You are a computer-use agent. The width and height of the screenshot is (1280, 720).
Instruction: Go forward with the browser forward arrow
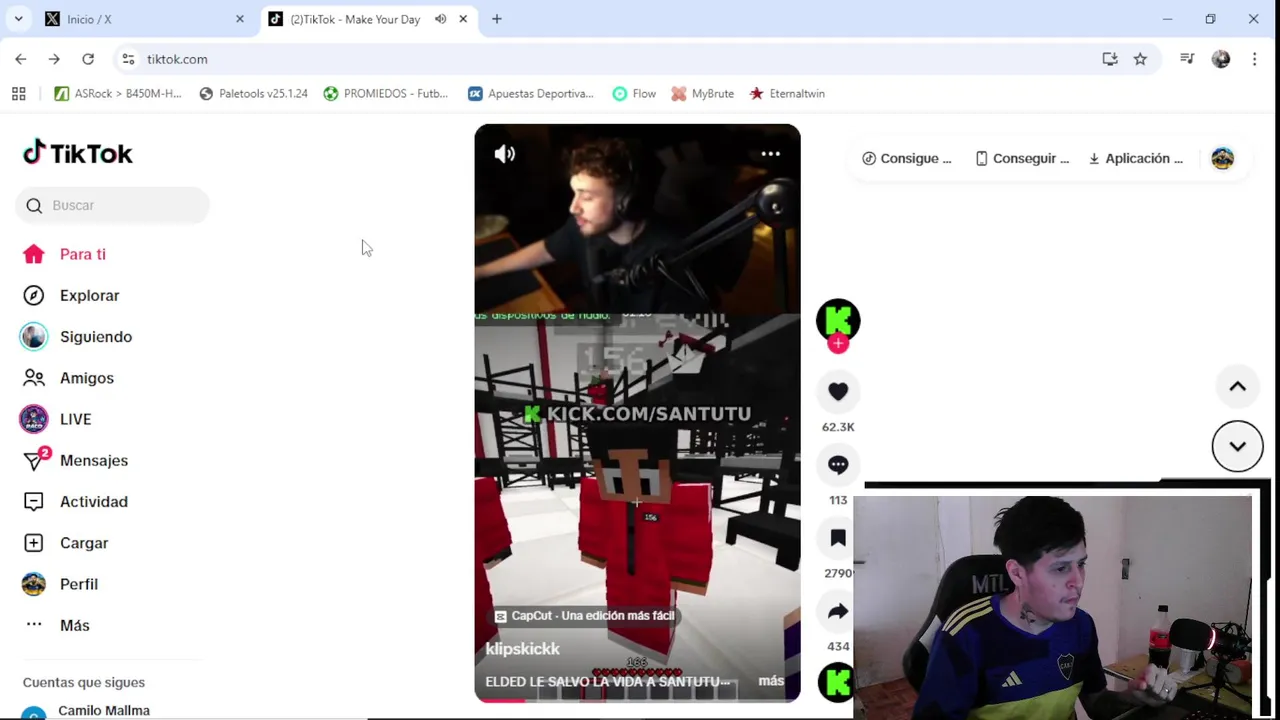click(54, 59)
